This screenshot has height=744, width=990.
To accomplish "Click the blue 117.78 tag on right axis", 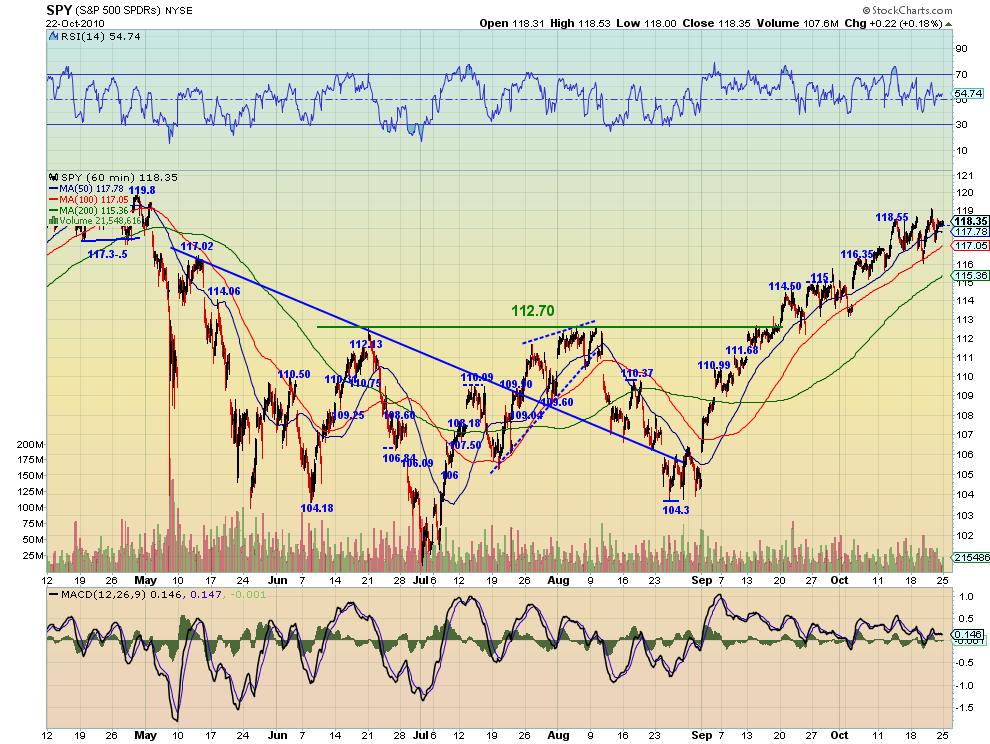I will click(x=971, y=232).
